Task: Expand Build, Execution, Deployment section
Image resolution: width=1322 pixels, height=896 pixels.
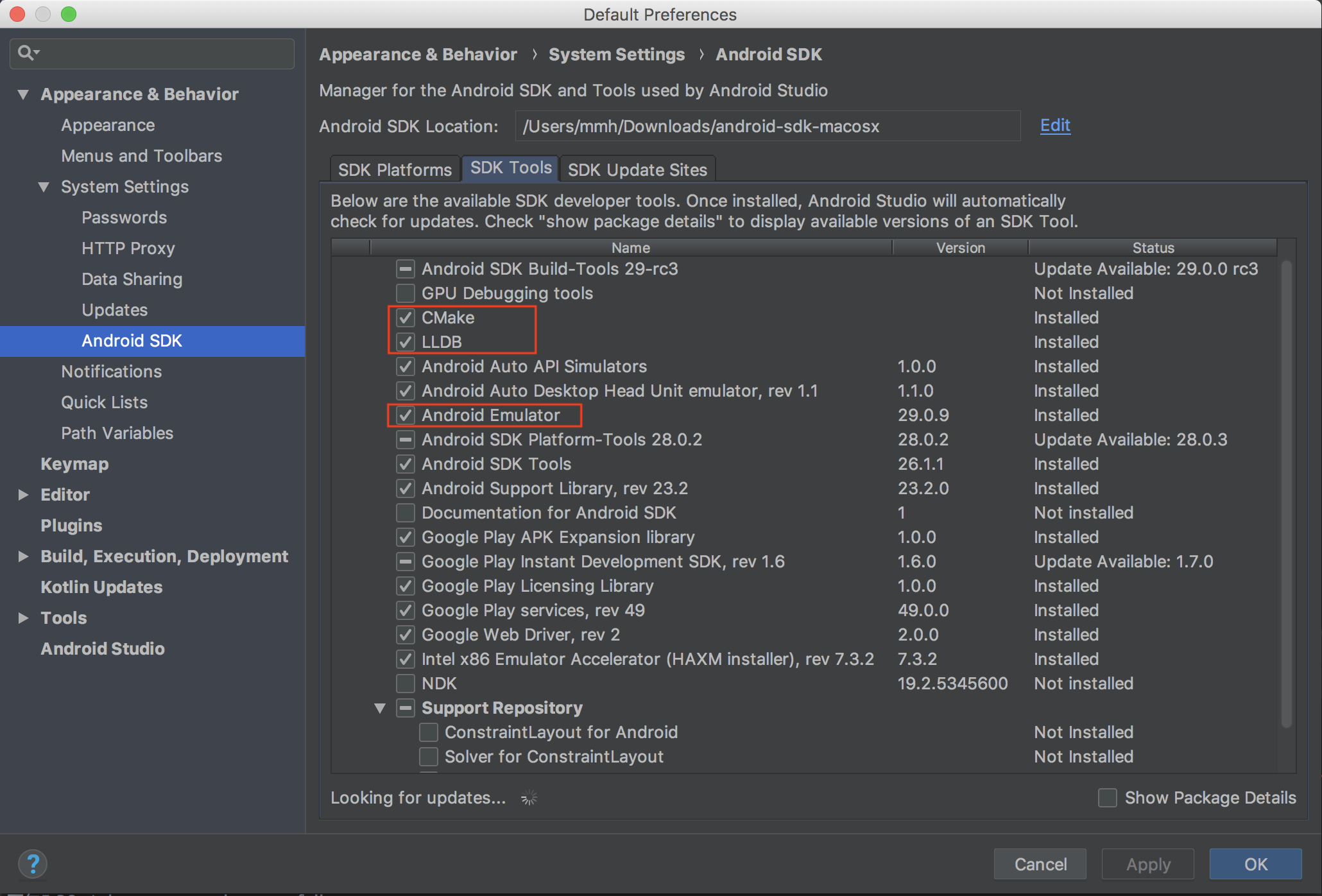Action: (23, 556)
